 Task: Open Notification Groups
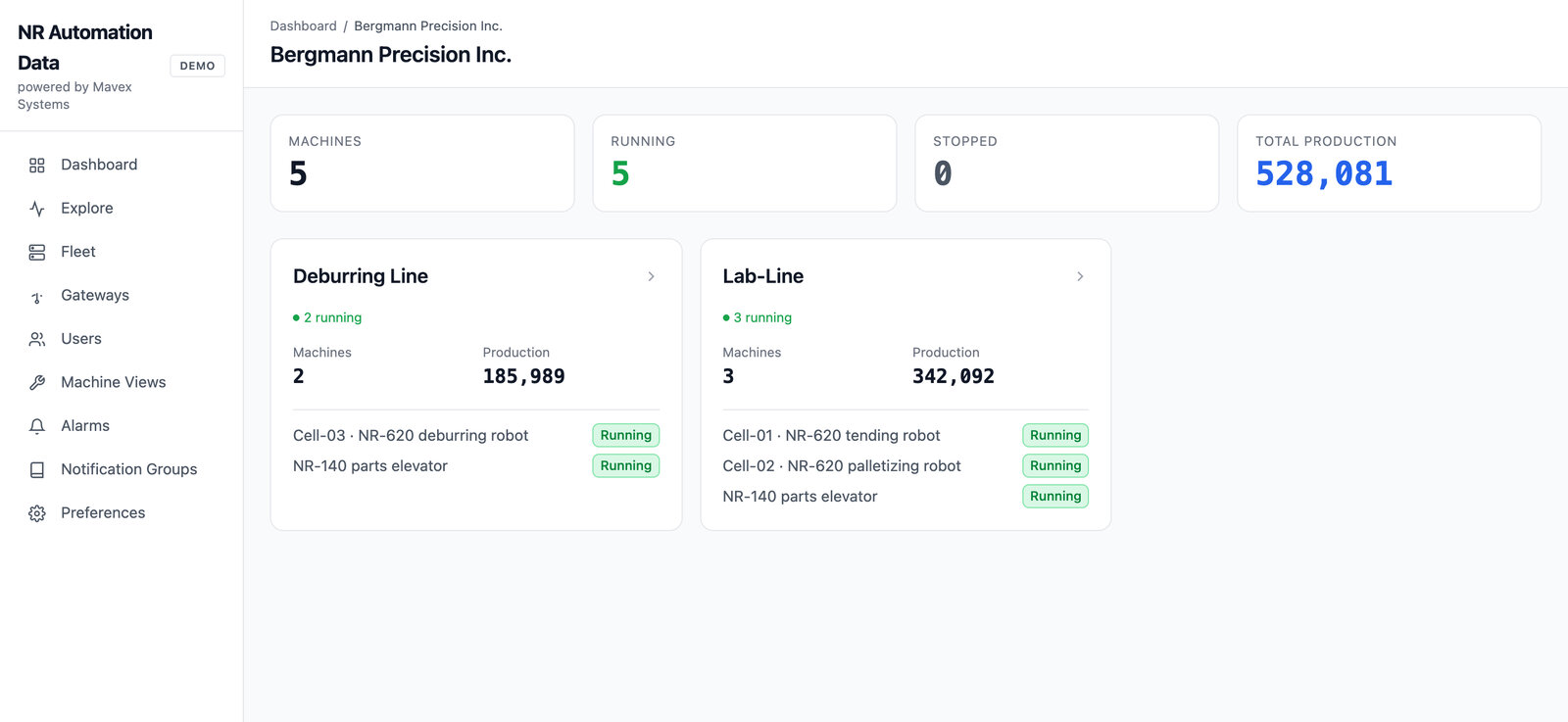[x=122, y=469]
